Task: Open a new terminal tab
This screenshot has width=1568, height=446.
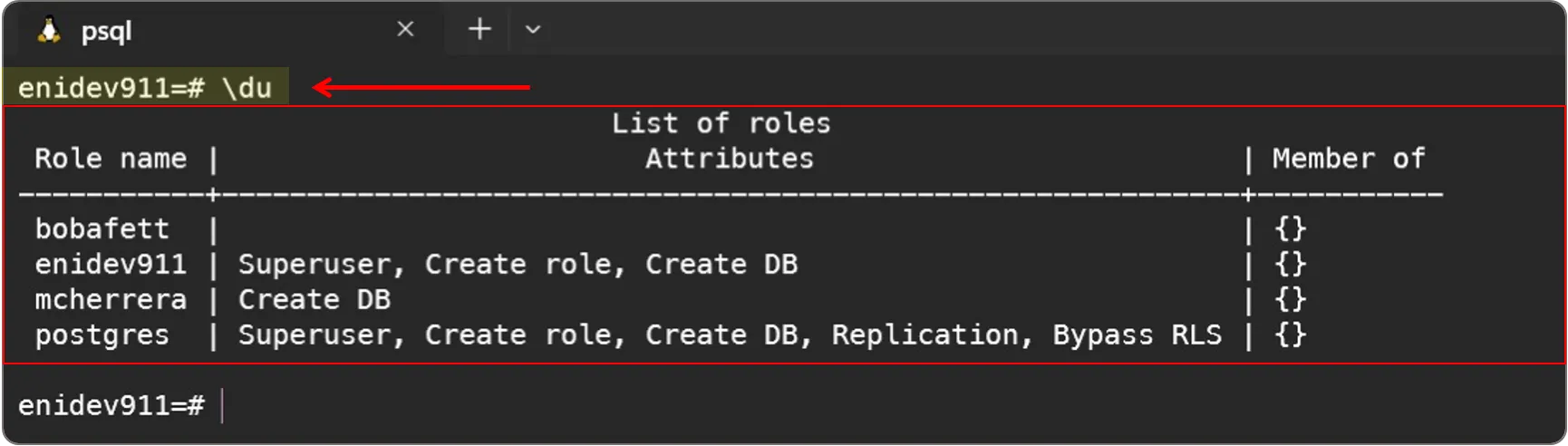Action: tap(479, 30)
